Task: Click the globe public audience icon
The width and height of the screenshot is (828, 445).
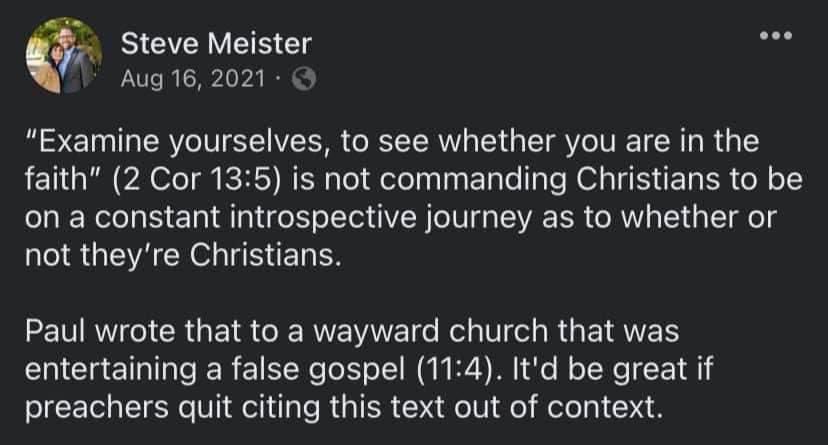Action: [x=304, y=79]
